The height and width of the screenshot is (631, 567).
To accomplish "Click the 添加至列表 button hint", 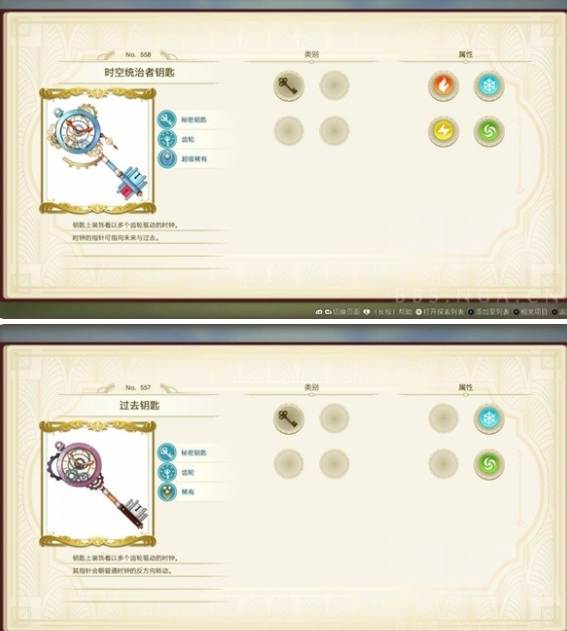I will 488,312.
